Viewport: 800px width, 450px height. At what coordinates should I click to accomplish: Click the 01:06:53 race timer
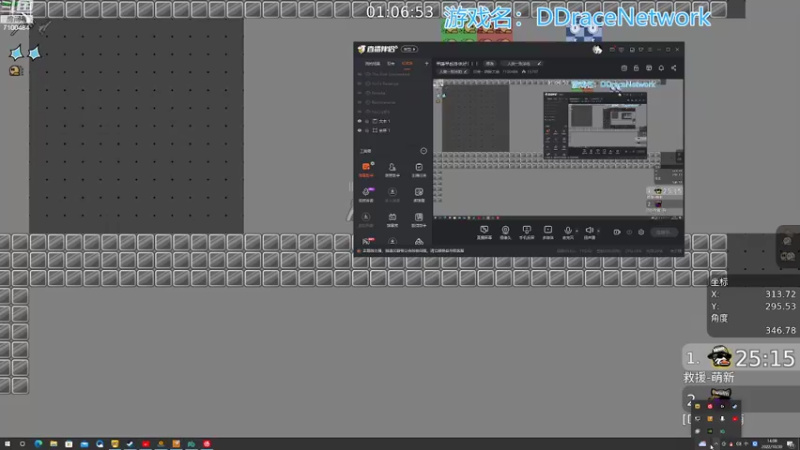pyautogui.click(x=399, y=12)
